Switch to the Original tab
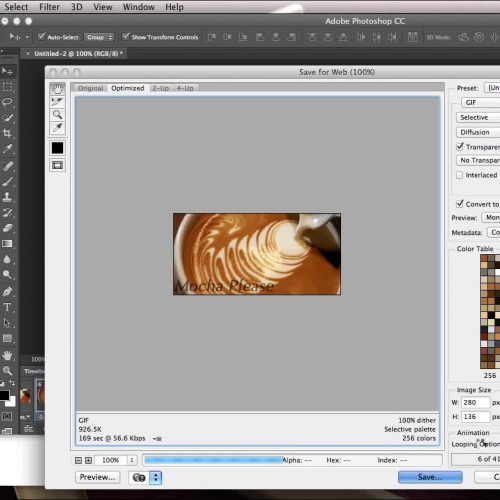The height and width of the screenshot is (500, 500). [90, 88]
